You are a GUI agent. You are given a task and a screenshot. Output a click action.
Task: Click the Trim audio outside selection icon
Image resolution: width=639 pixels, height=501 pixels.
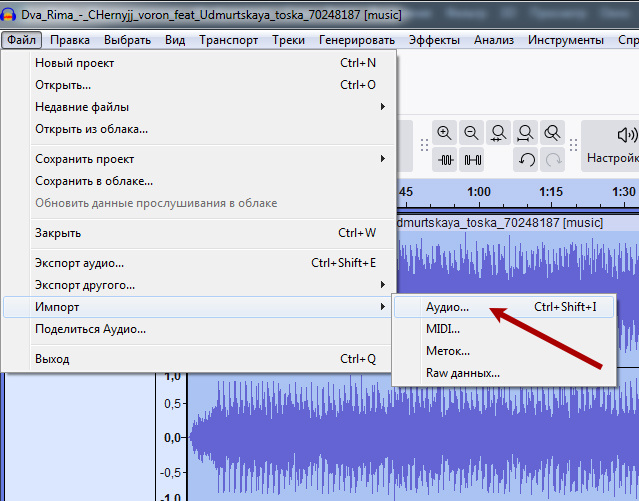coord(444,159)
